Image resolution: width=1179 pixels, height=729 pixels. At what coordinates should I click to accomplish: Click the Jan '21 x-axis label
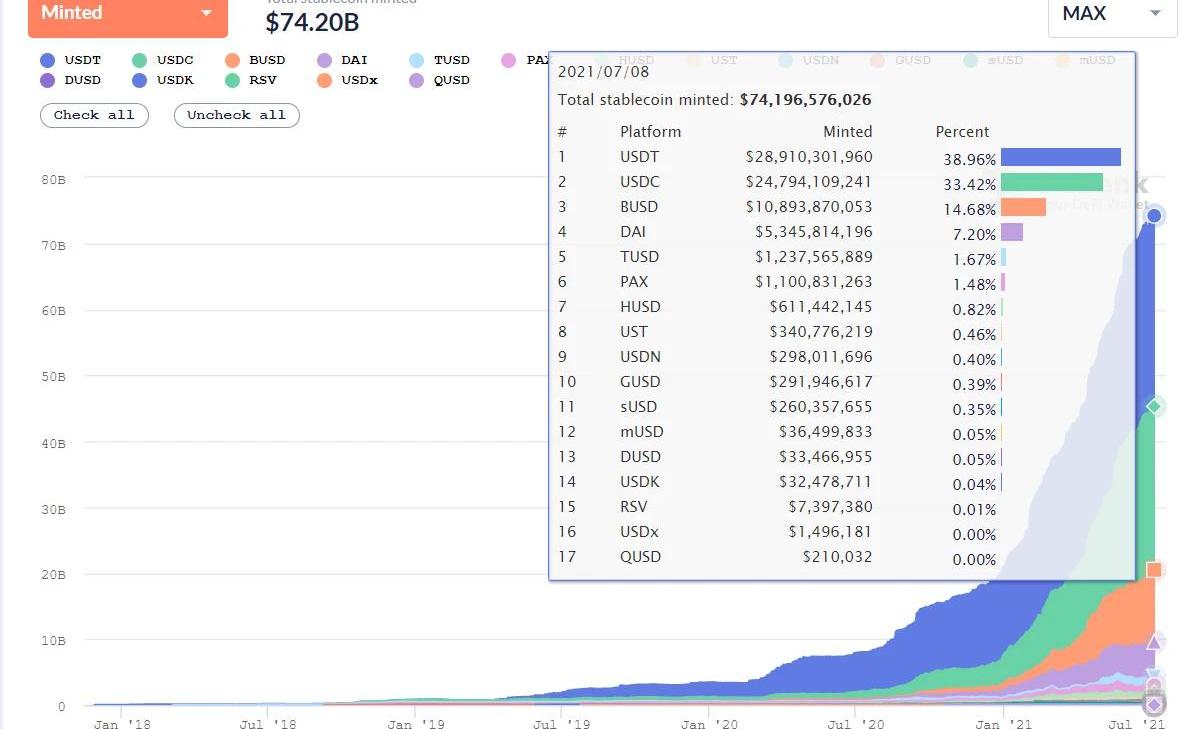[x=1004, y=724]
